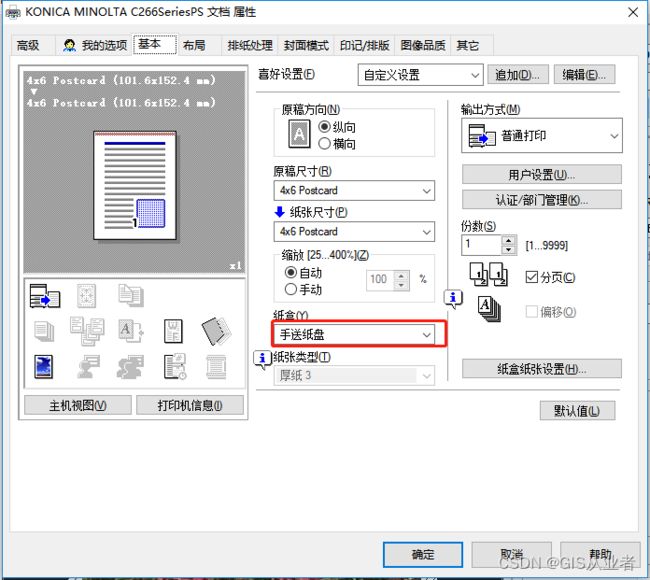
Task: Click the date/time stamp page icon with clock
Action: pyautogui.click(x=175, y=366)
